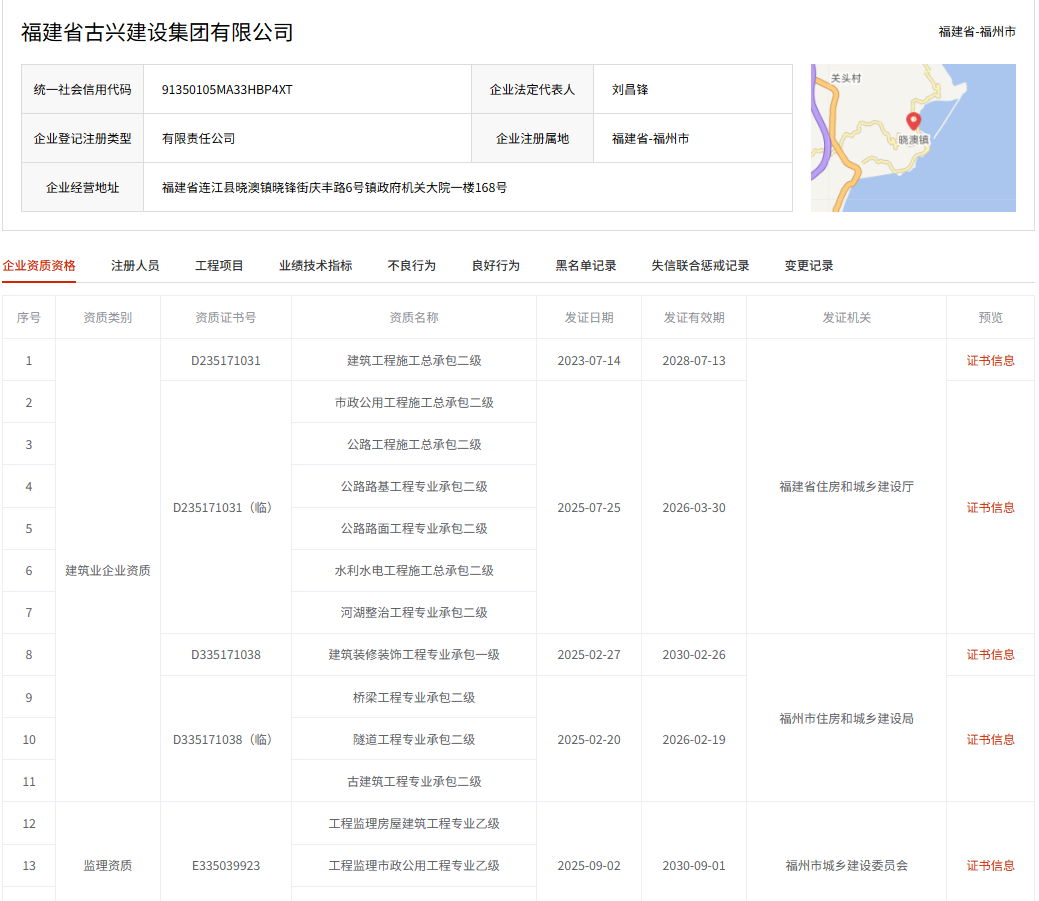Switch to the 变更记录 tab

coord(812,265)
